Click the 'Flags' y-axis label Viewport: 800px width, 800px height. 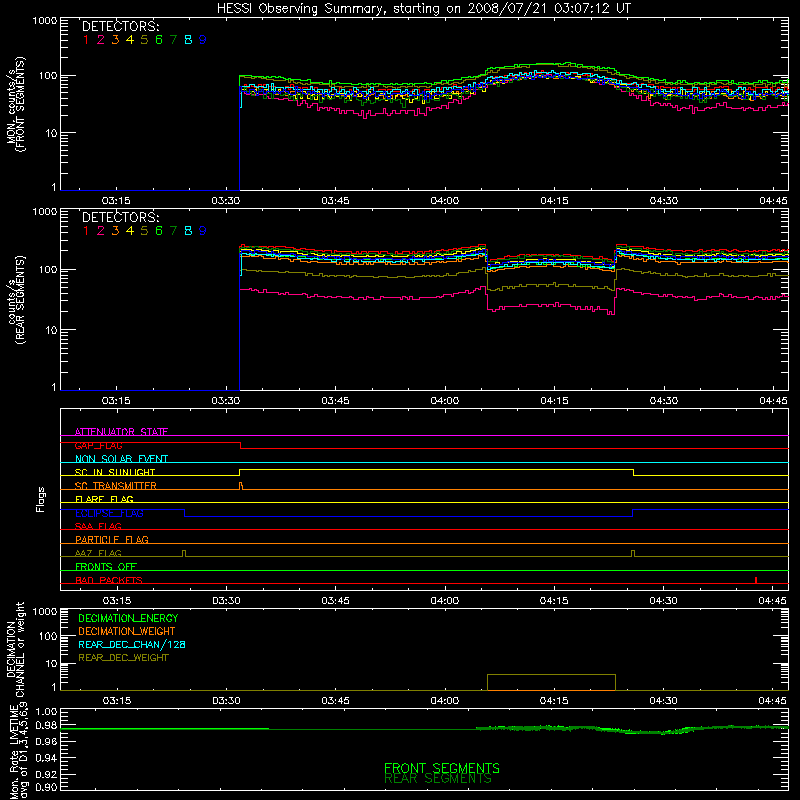(x=41, y=499)
